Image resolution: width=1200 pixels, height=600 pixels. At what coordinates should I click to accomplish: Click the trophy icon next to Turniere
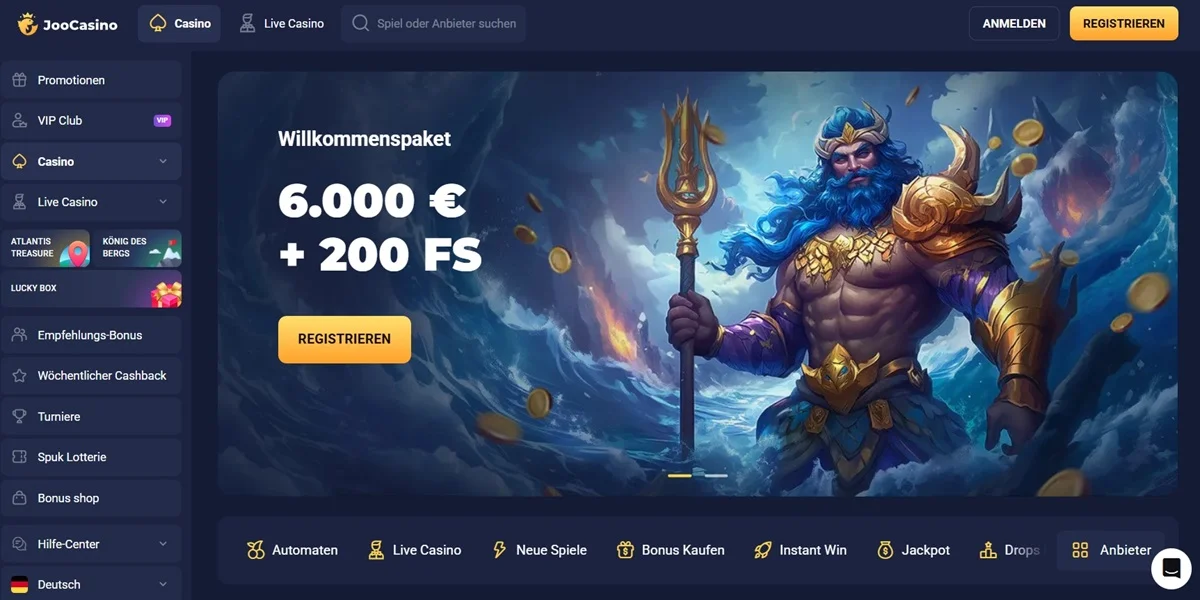(x=19, y=416)
